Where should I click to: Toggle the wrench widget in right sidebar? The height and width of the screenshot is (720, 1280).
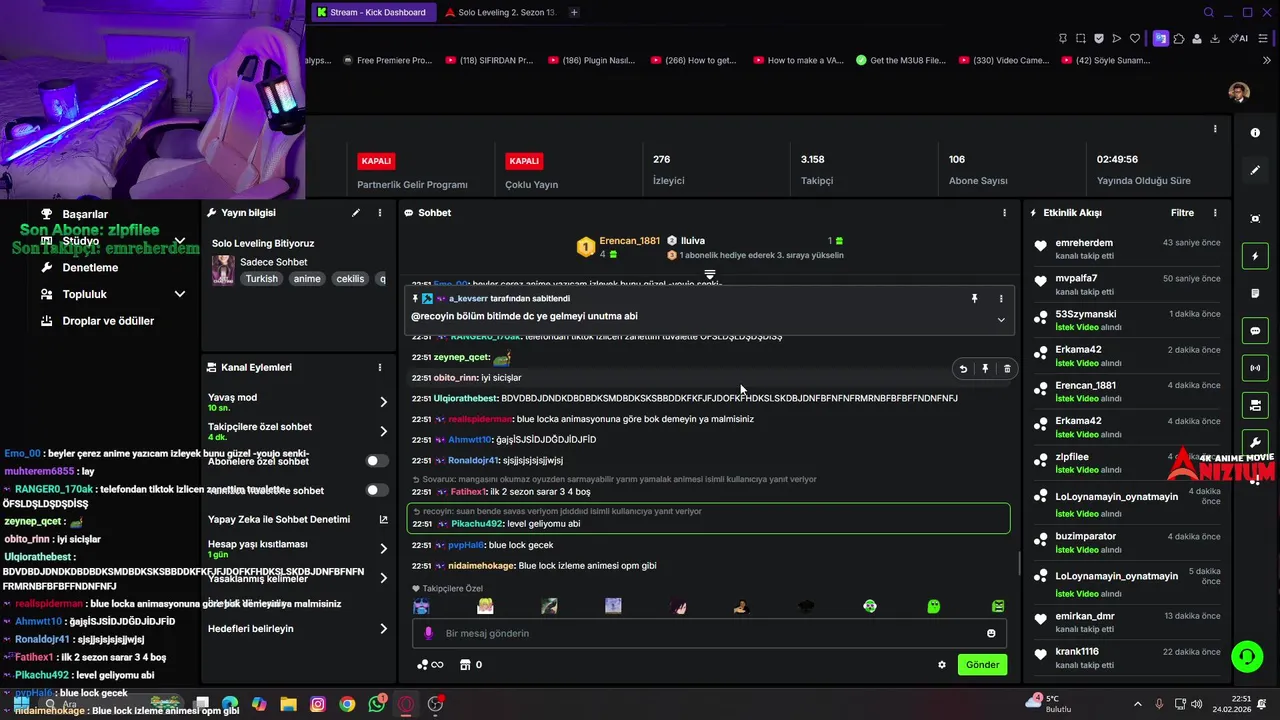pyautogui.click(x=1255, y=442)
